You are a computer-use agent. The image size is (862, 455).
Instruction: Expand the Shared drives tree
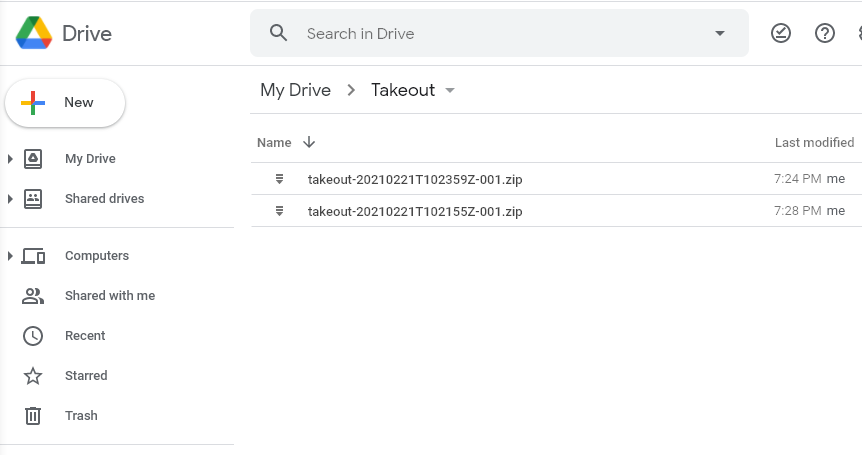point(10,199)
